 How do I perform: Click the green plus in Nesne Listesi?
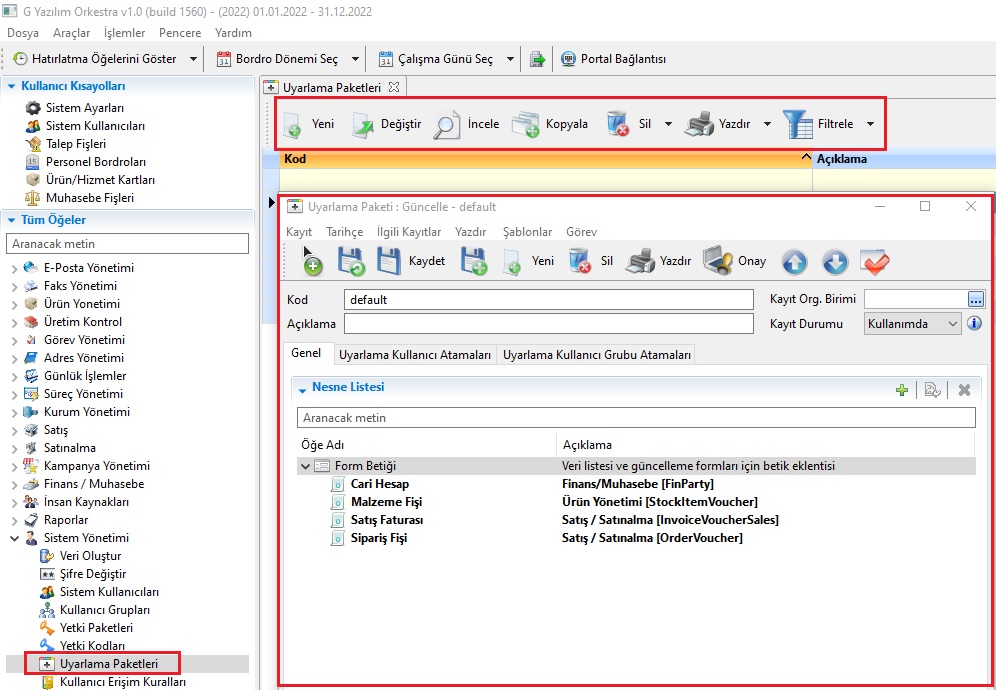pyautogui.click(x=902, y=390)
